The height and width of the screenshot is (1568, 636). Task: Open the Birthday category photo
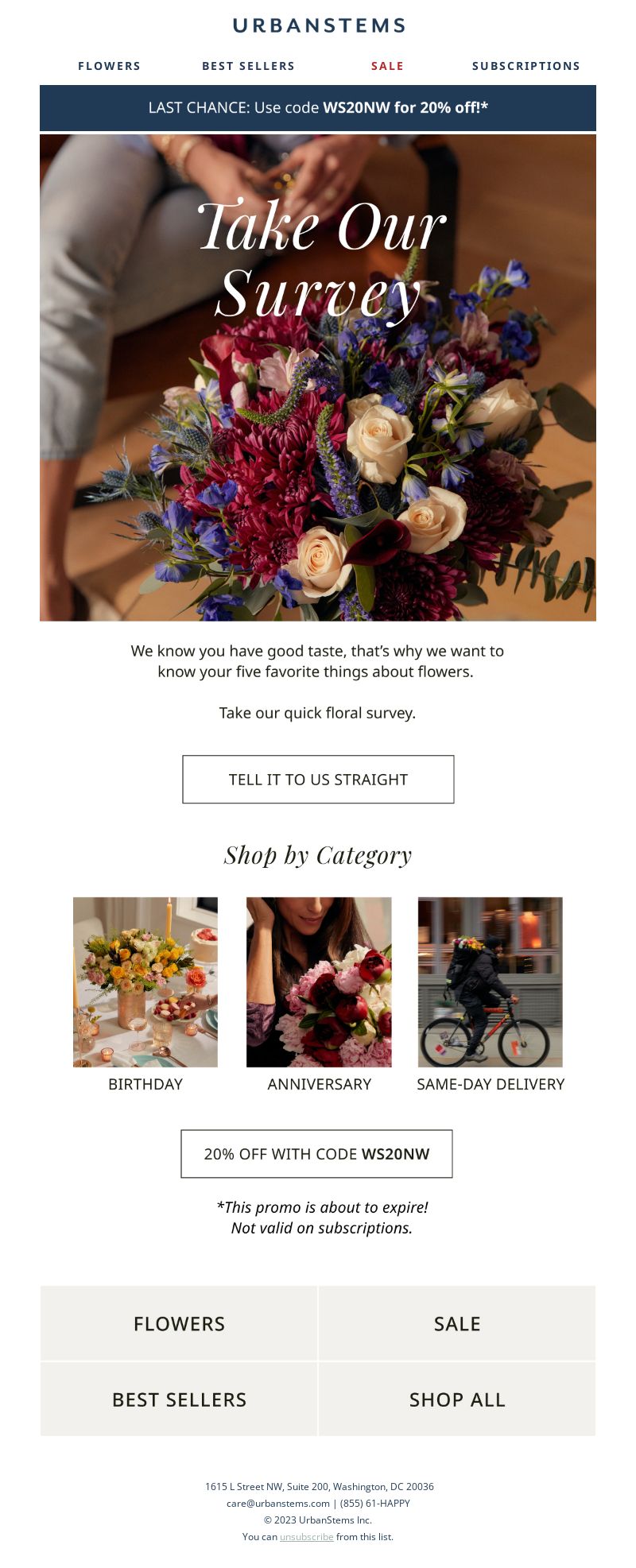tap(145, 982)
